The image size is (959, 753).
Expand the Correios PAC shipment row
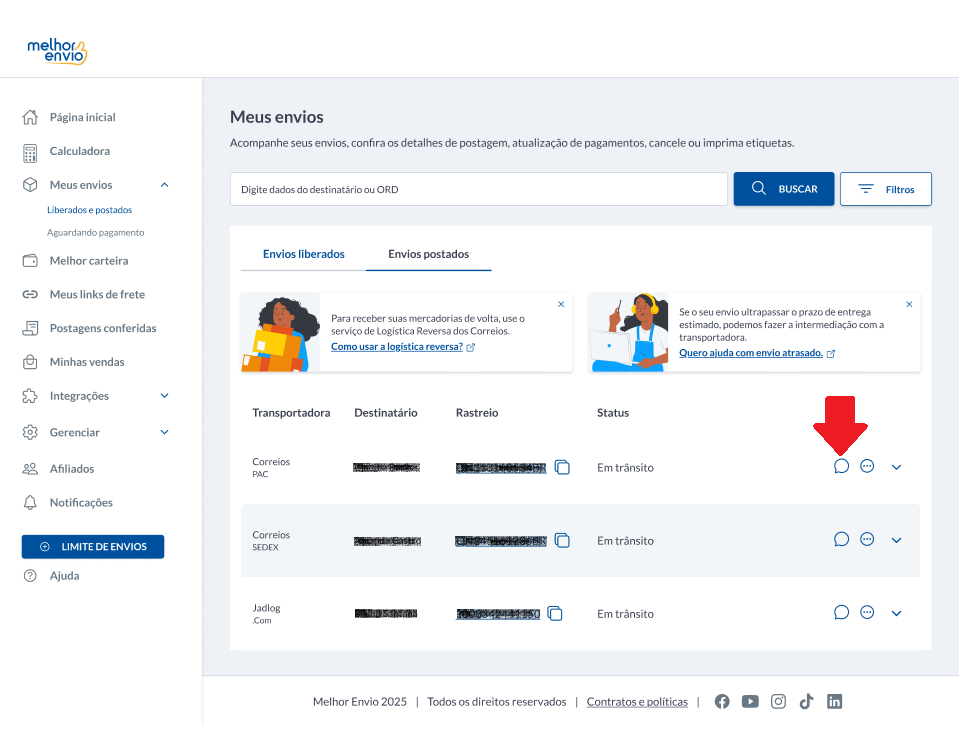coord(896,467)
